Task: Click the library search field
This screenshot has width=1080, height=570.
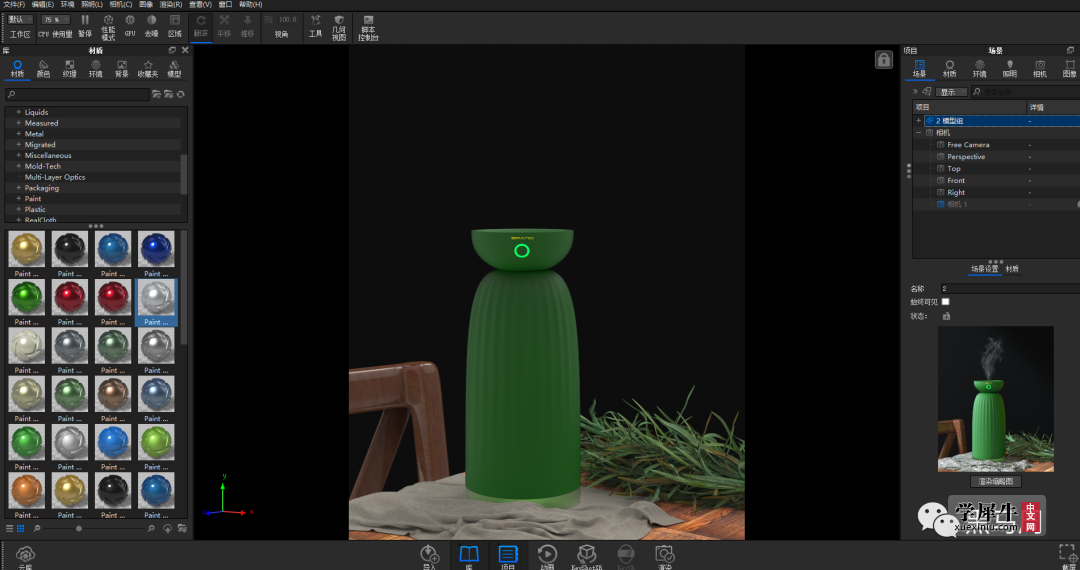Action: [77, 94]
